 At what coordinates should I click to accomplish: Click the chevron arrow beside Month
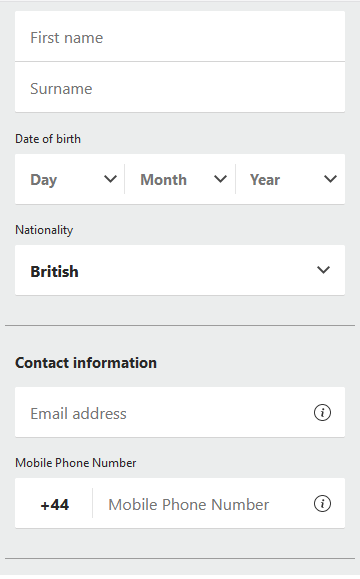point(220,179)
